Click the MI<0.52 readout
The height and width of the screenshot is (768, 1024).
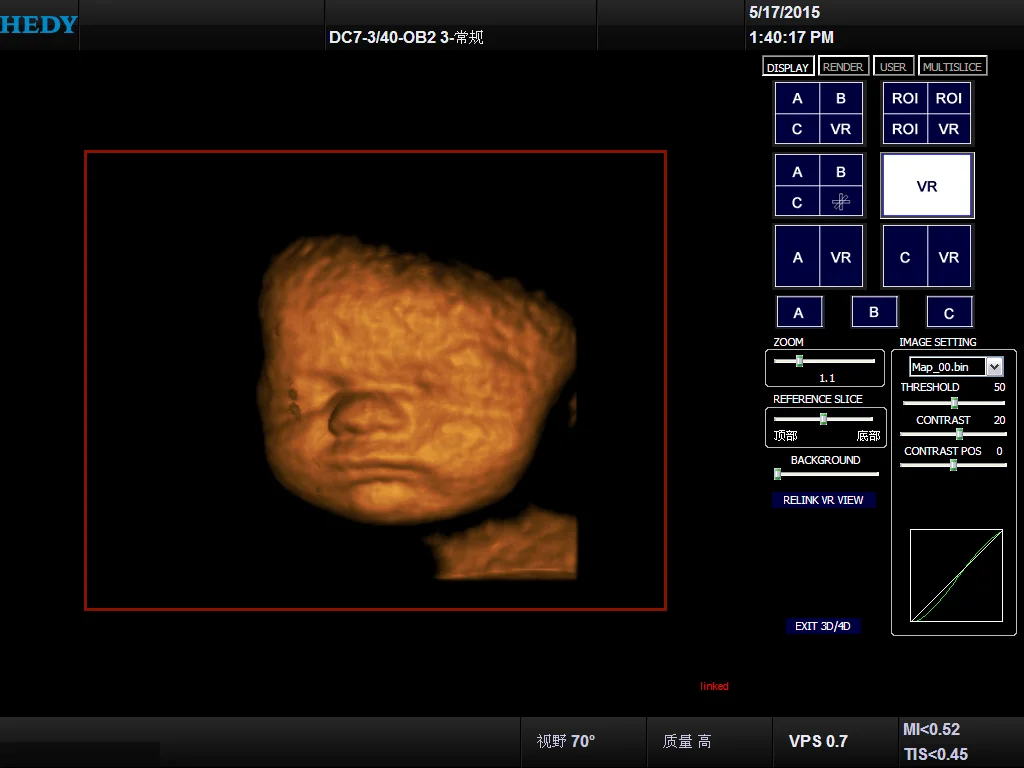(x=931, y=729)
